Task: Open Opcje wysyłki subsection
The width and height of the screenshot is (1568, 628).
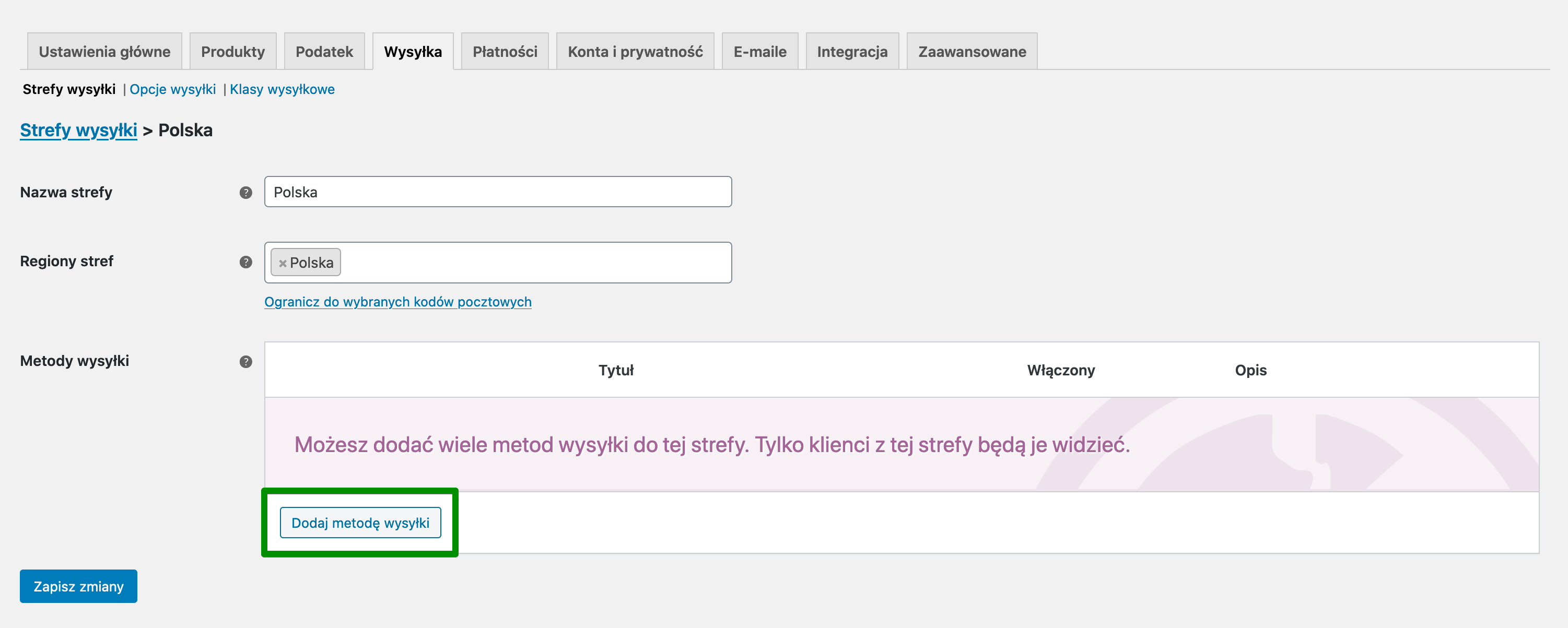Action: (x=173, y=89)
